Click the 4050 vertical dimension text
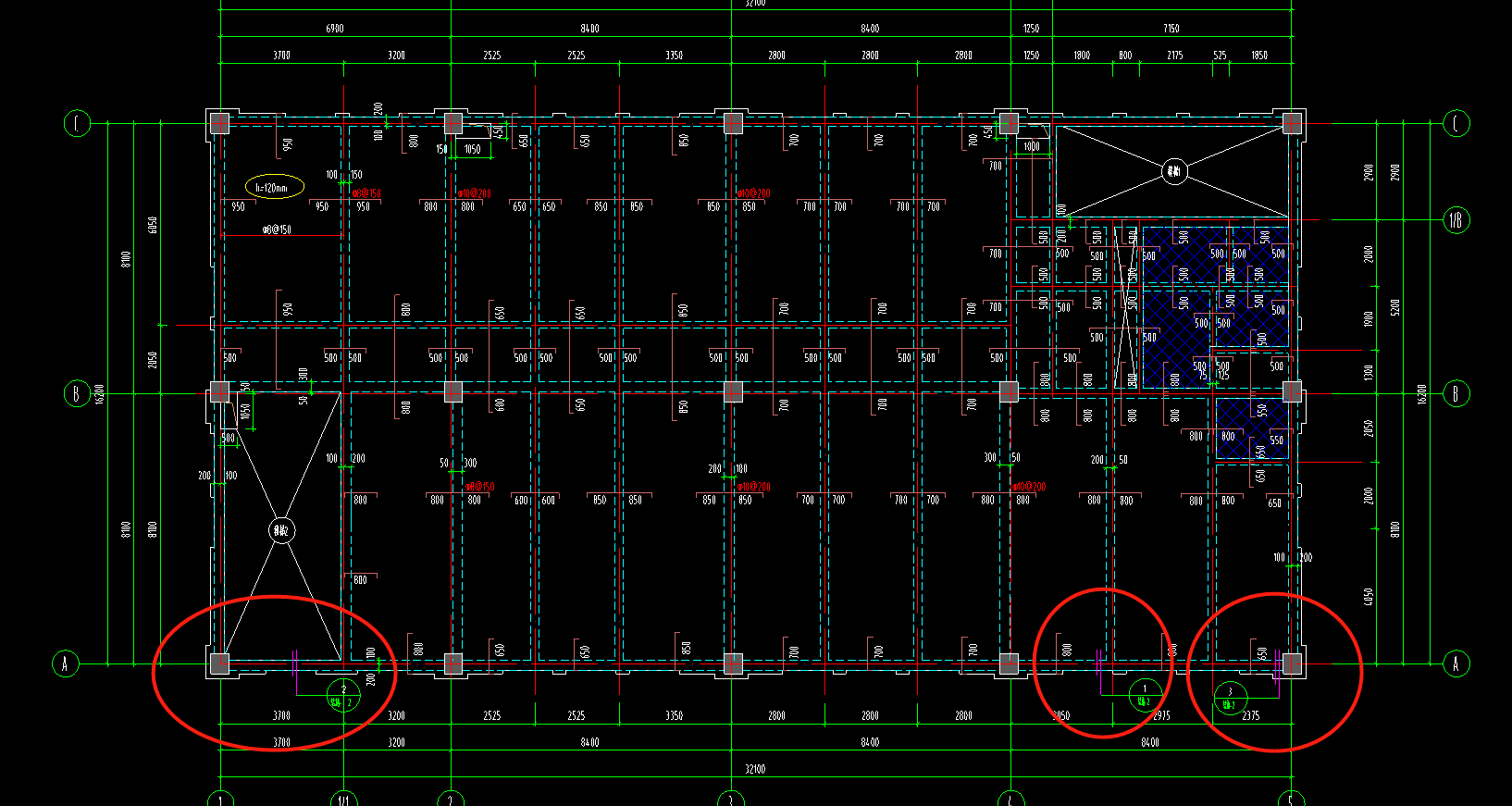The image size is (1512, 806). point(1369,597)
